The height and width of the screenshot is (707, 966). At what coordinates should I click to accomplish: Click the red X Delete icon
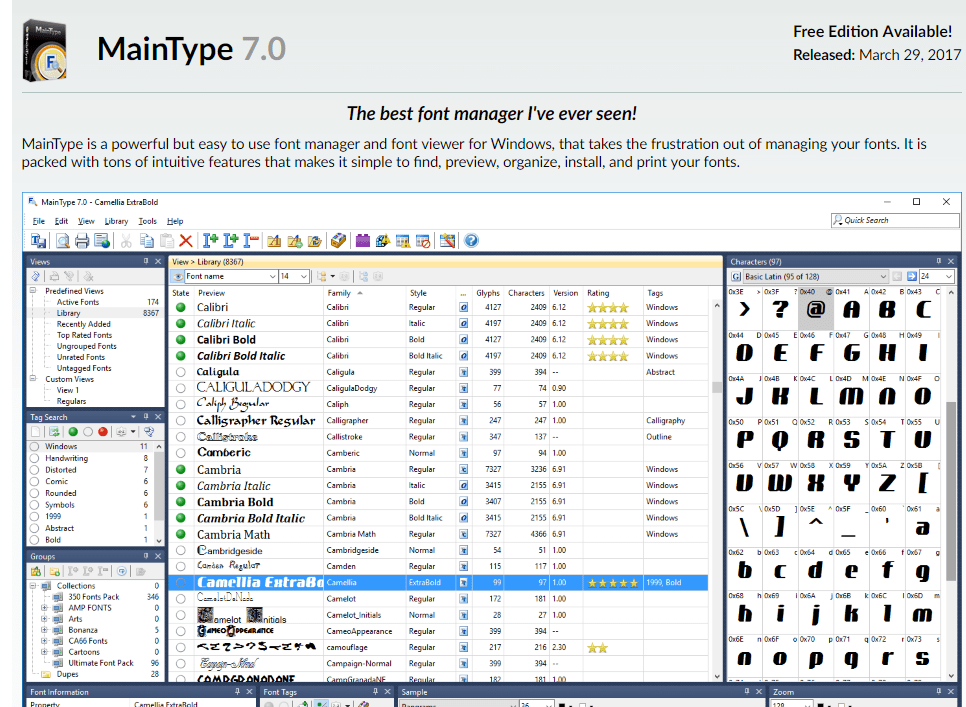pos(185,241)
